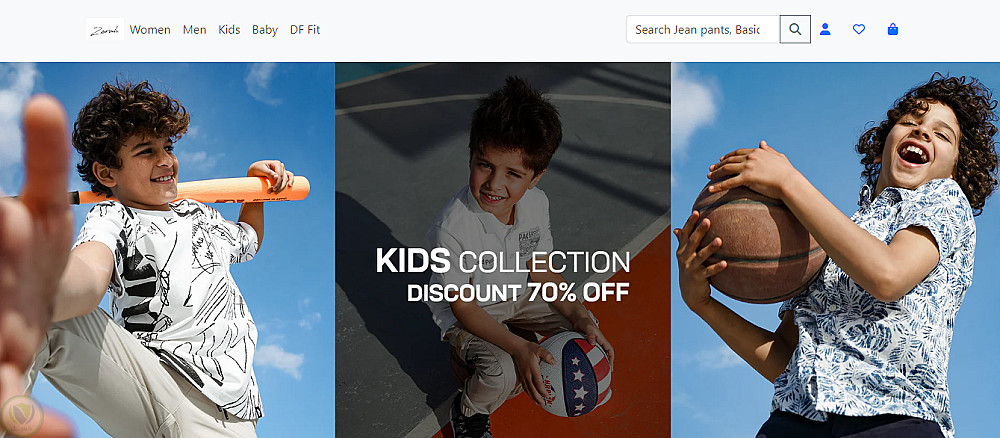1000x438 pixels.
Task: Open the shopping bag cart icon
Action: [x=893, y=29]
